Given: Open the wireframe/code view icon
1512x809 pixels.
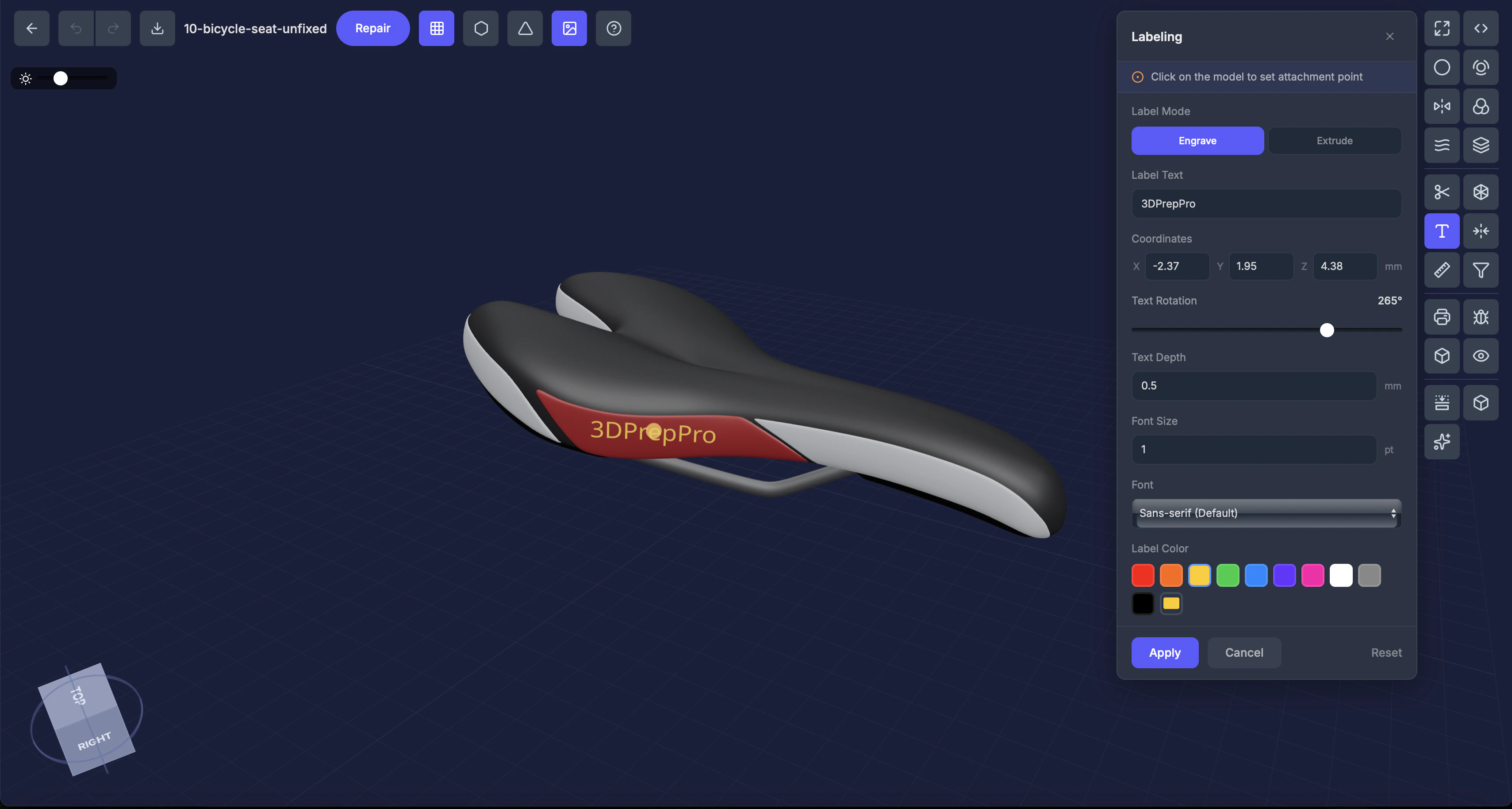Looking at the screenshot, I should pyautogui.click(x=1481, y=28).
